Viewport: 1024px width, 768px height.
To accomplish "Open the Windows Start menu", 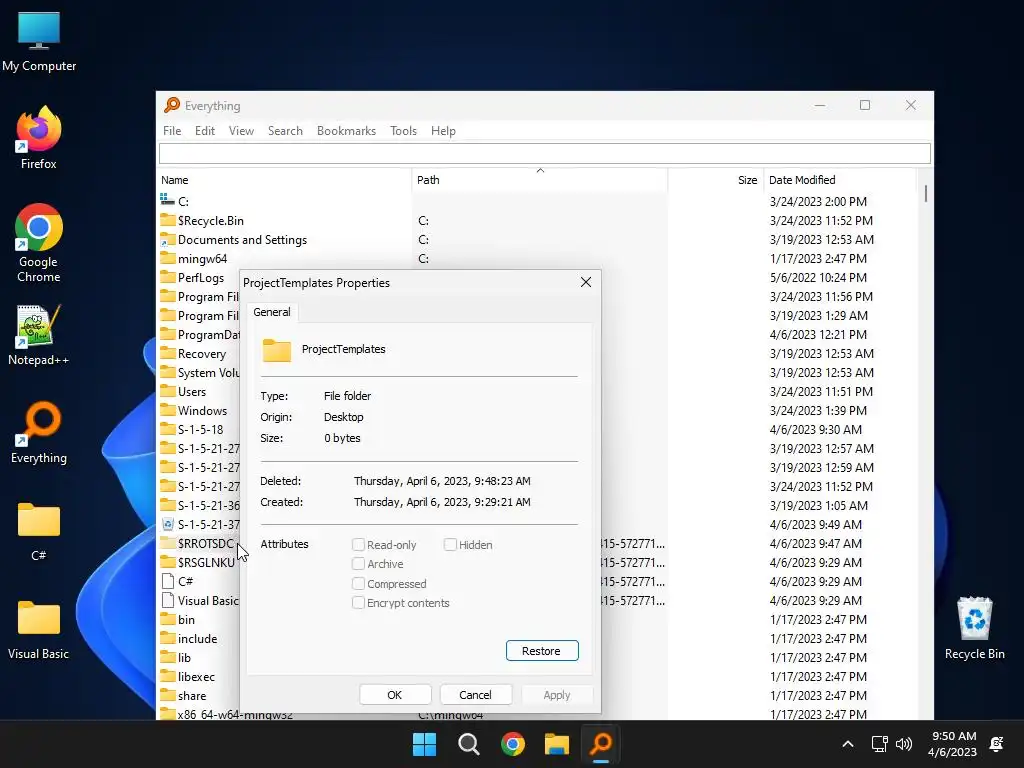I will (x=424, y=744).
